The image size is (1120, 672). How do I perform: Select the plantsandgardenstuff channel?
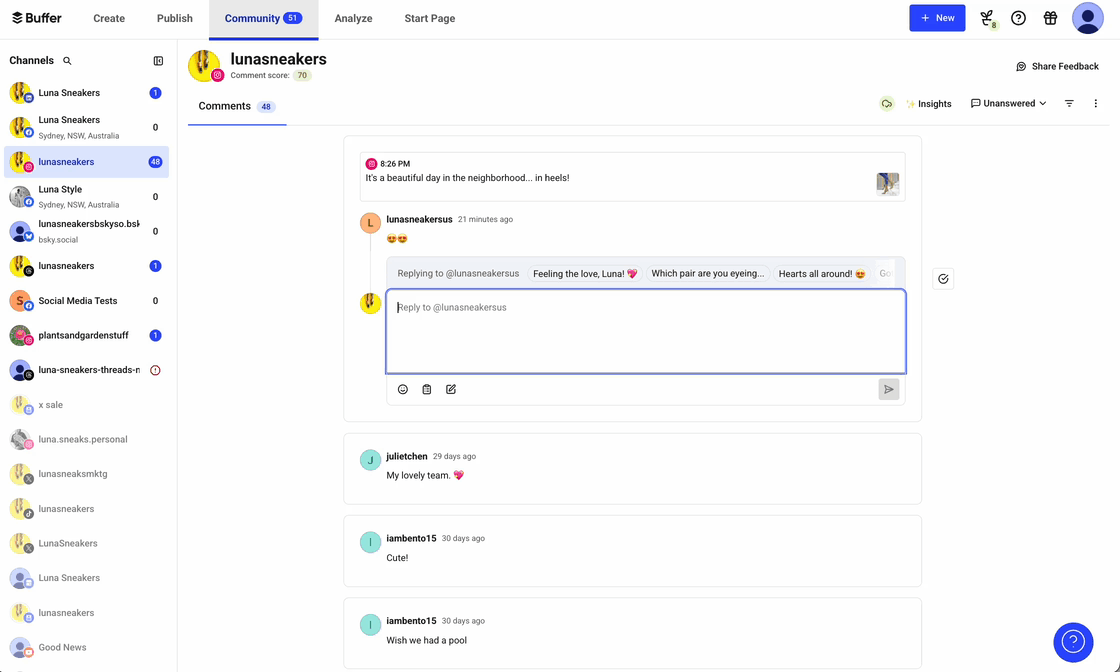pos(86,335)
